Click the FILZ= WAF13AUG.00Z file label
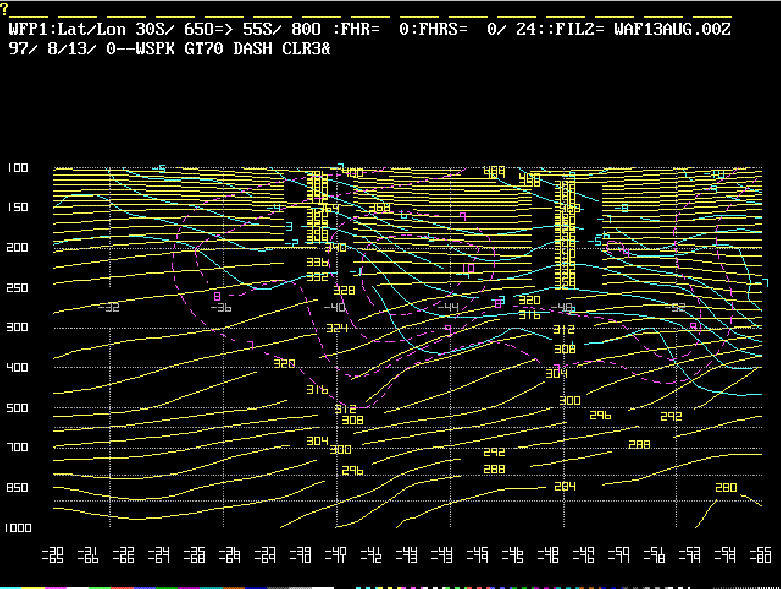The width and height of the screenshot is (781, 589). pos(643,29)
